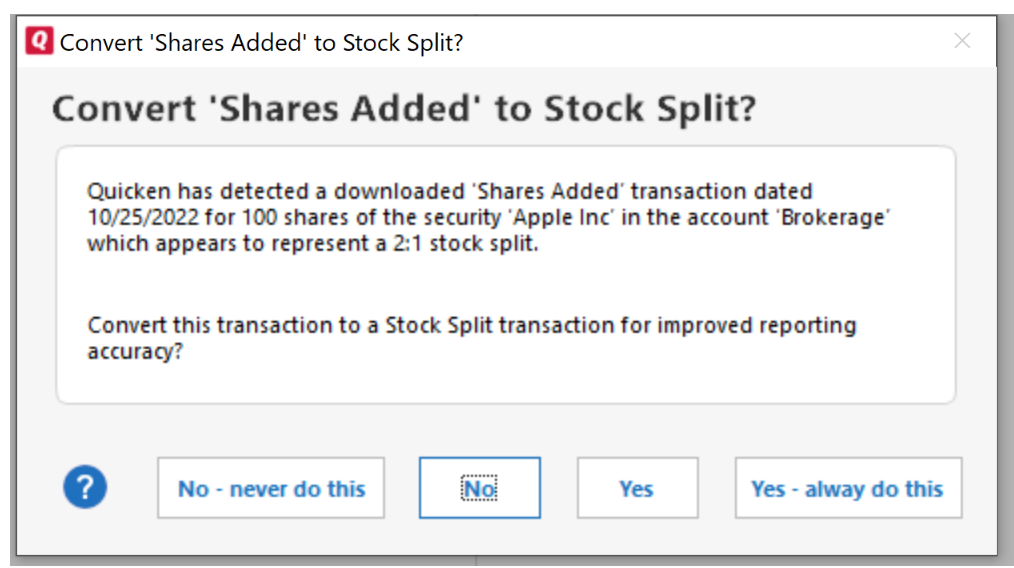Close the Convert Shares Added dialog
This screenshot has height=568, width=1014.
click(962, 41)
